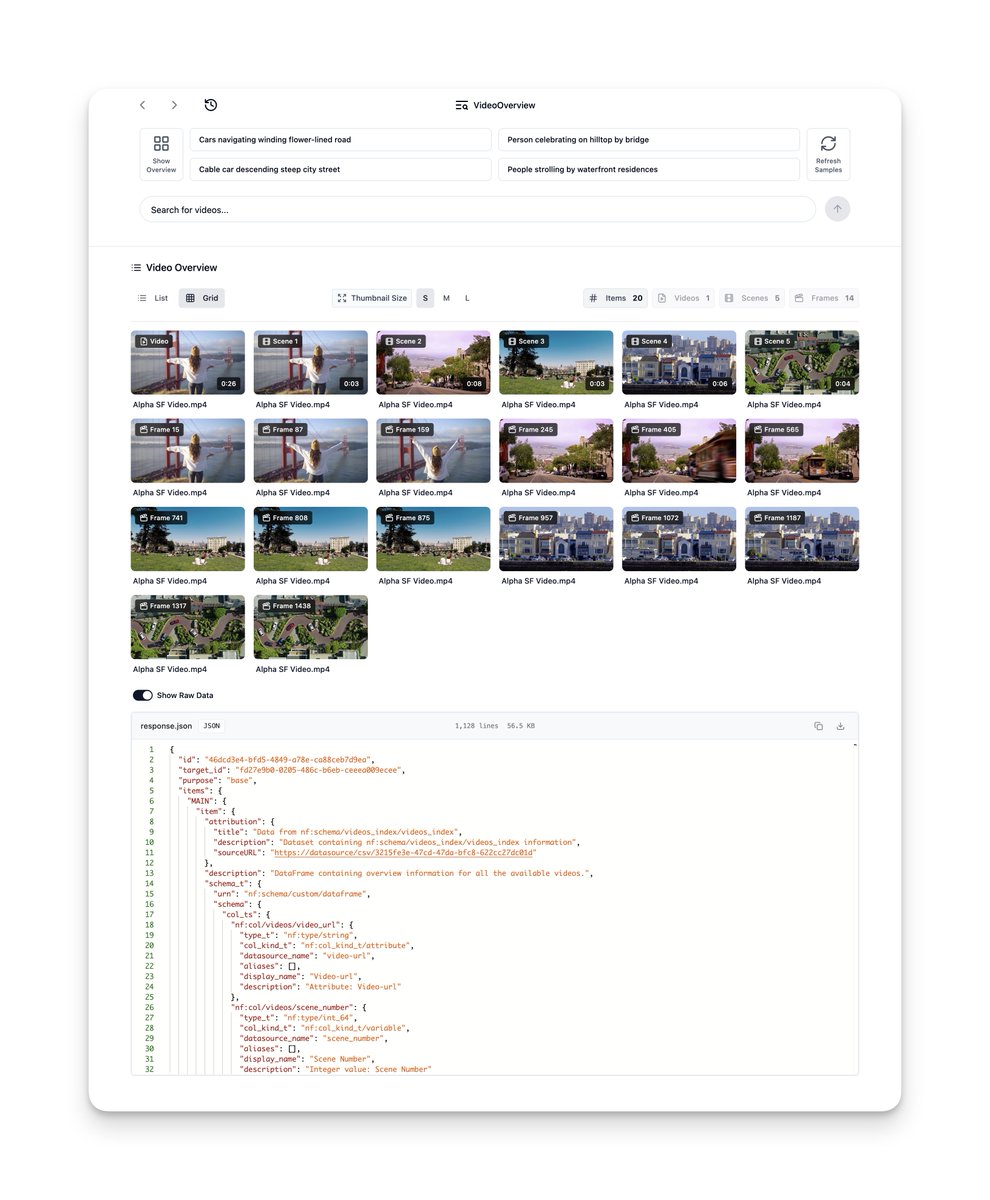Open the Frame 87 thumbnail
Screen dimensions: 990x1200
[x=311, y=451]
